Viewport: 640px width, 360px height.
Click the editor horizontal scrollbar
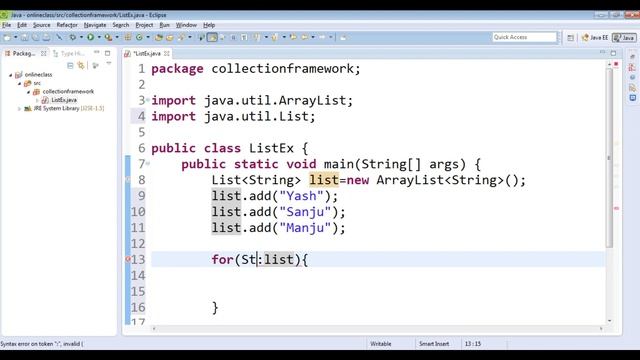coord(378,328)
